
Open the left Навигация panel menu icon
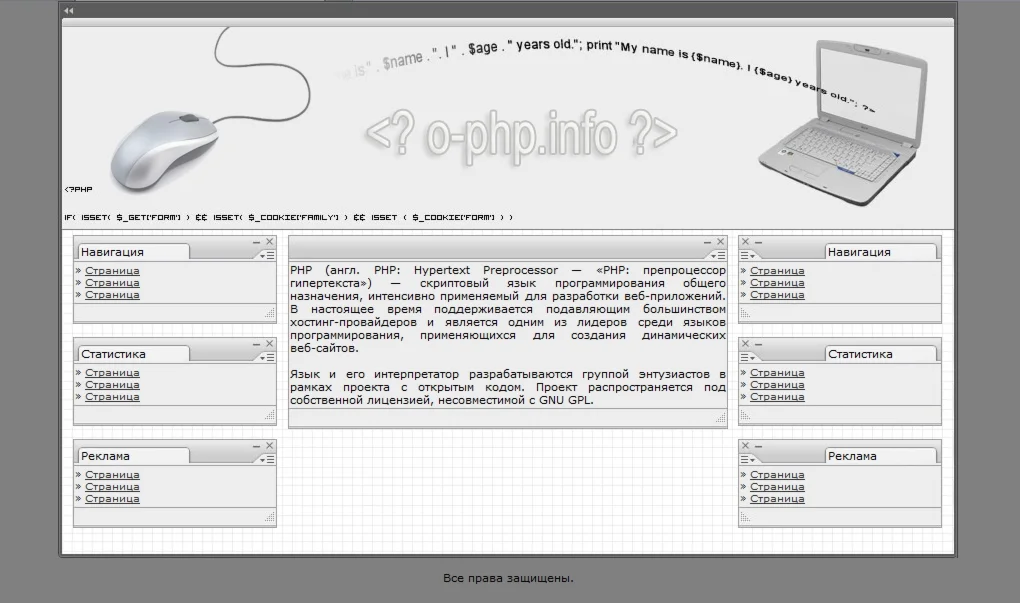[267, 256]
